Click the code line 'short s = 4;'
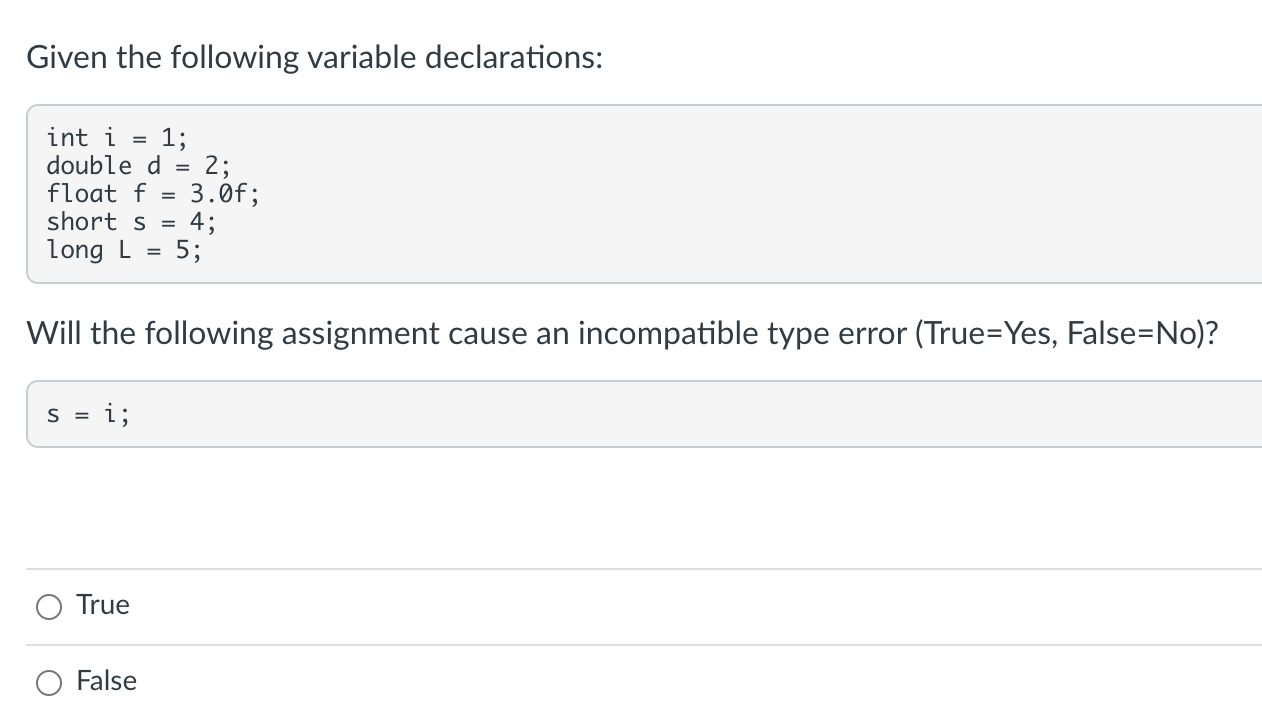This screenshot has height=726, width=1262. (x=130, y=222)
